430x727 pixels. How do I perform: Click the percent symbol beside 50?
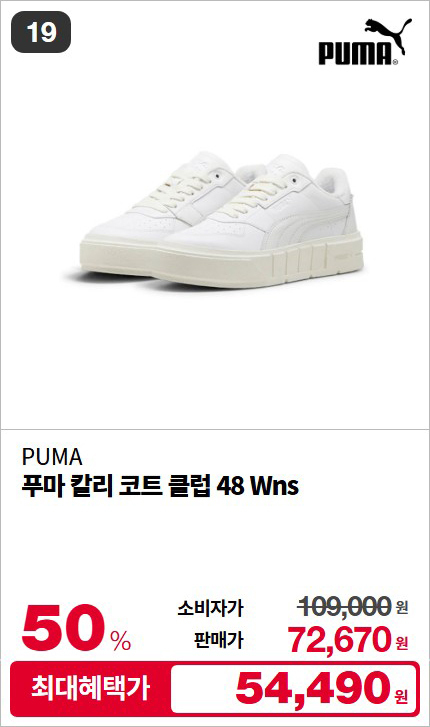[121, 641]
